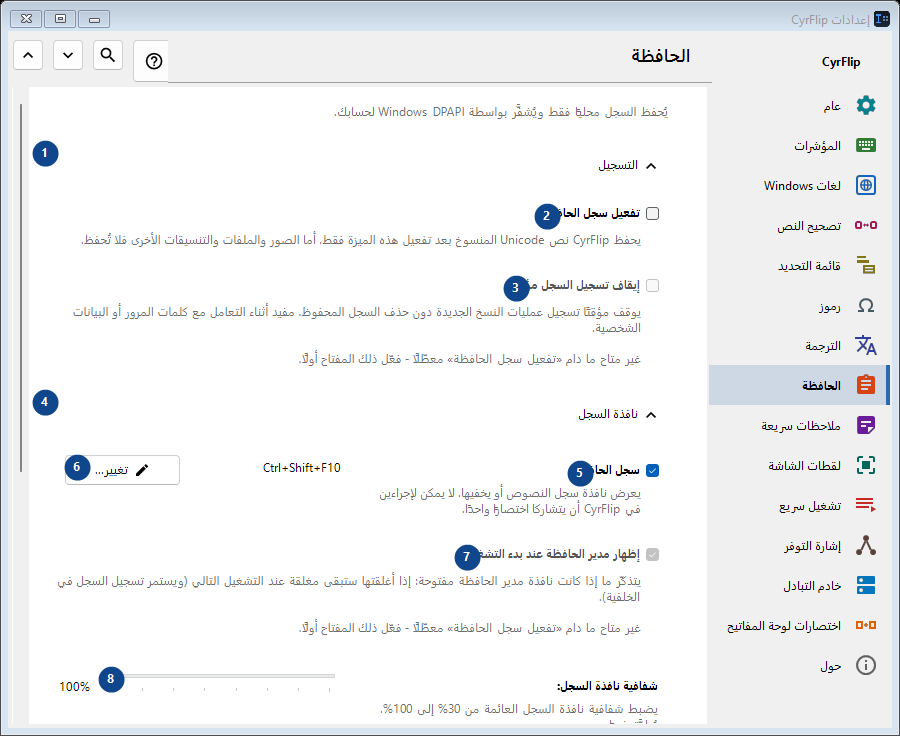This screenshot has width=900, height=736.
Task: Click the translate icon for الترجمة
Action: point(866,345)
